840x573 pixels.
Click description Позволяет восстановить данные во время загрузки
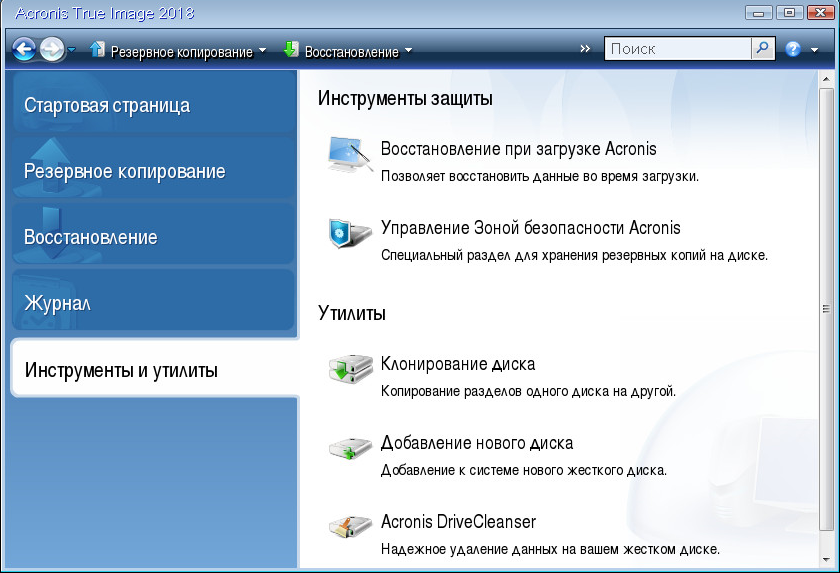tap(539, 176)
